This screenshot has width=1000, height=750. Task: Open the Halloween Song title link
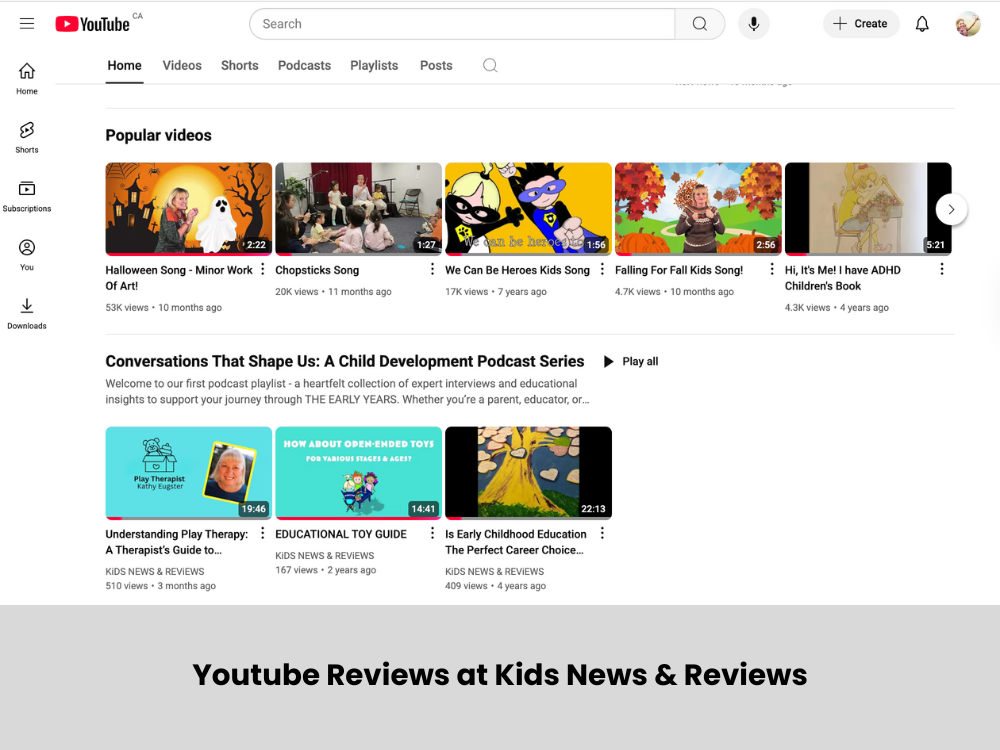[x=179, y=278]
